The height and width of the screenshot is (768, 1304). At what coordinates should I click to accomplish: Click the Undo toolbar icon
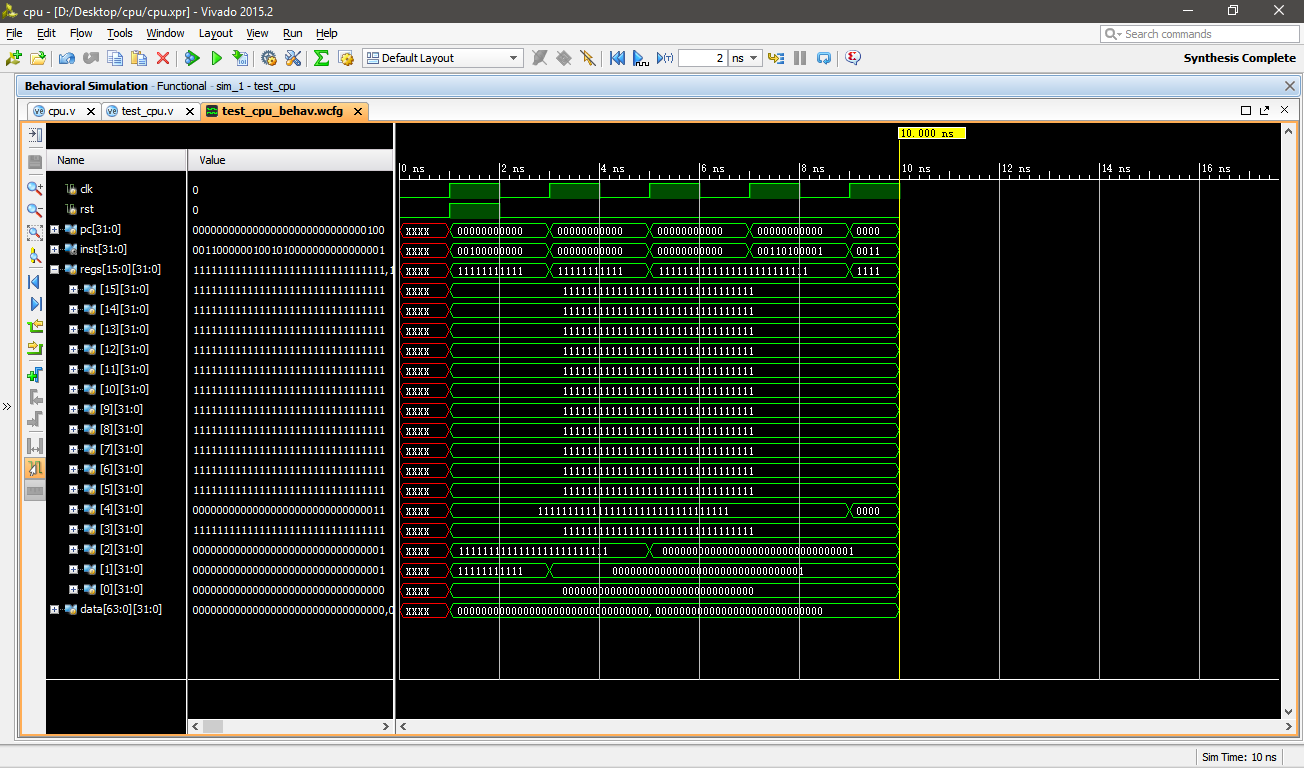tap(67, 58)
